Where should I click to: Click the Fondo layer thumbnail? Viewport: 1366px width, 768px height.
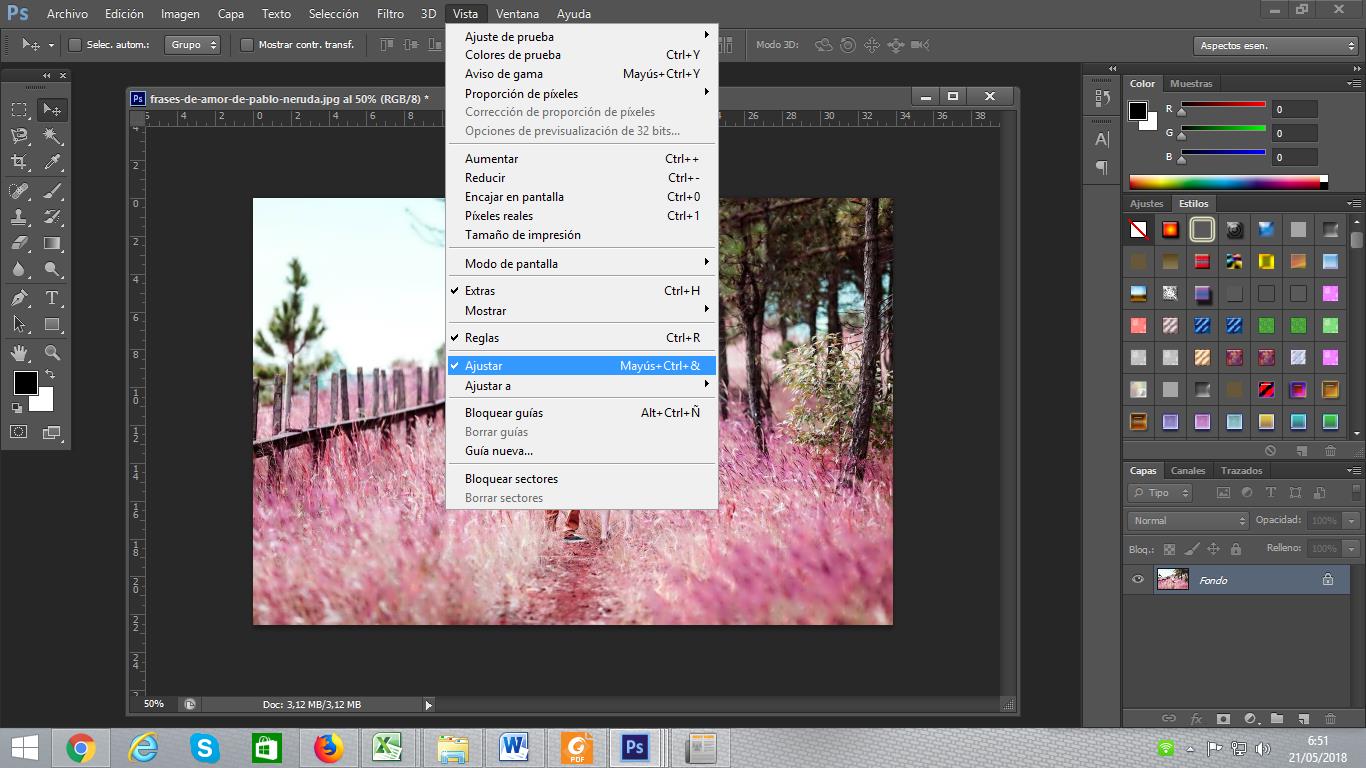click(x=1173, y=579)
